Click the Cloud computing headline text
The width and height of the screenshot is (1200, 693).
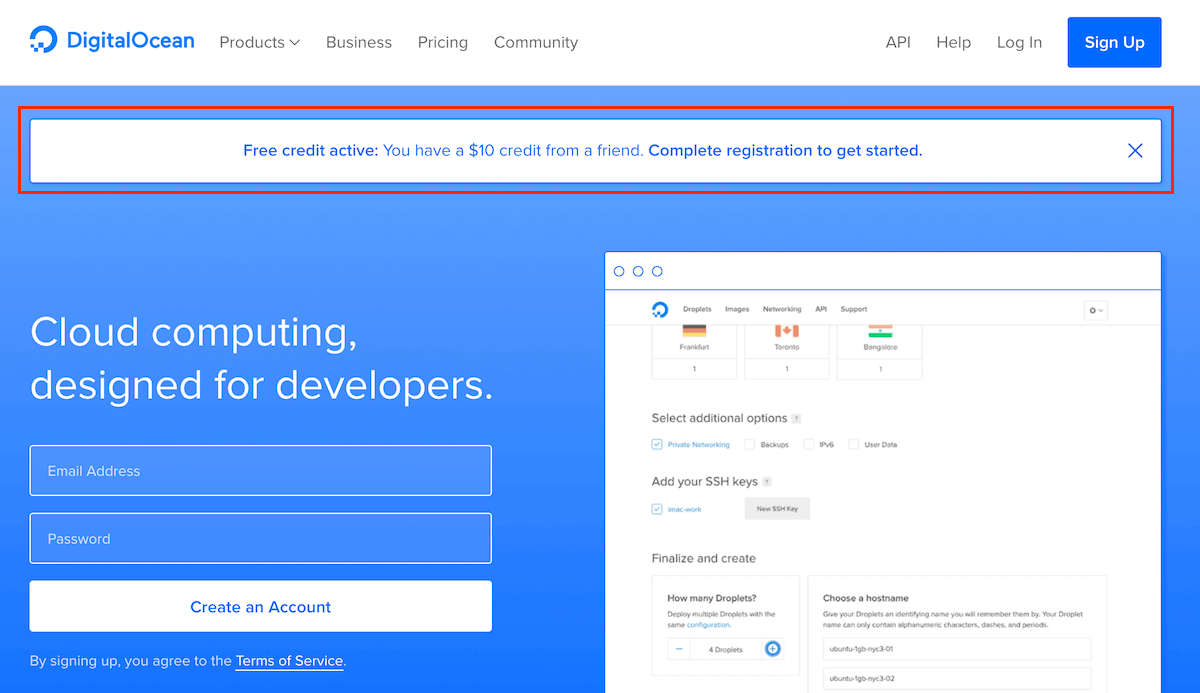tap(262, 358)
